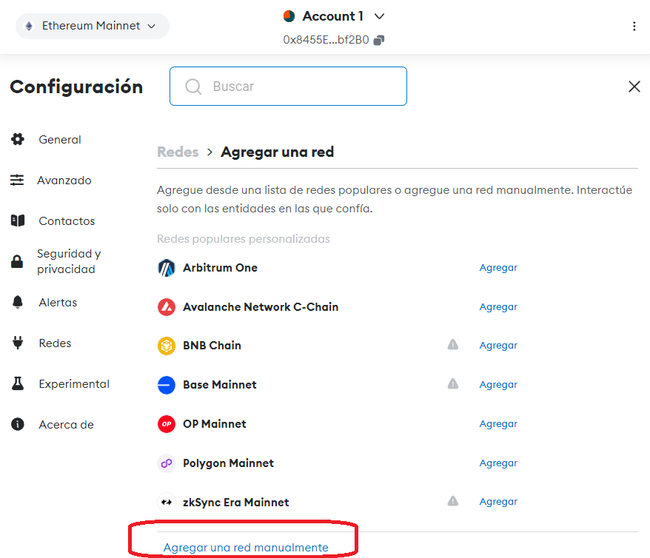
Task: Click the Polygon Mainnet logo icon
Action: 167,463
